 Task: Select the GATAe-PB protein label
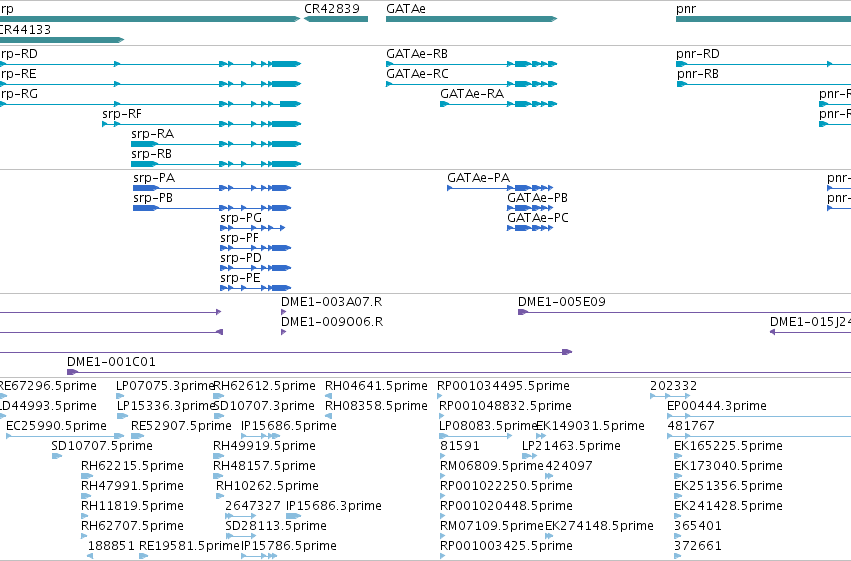pyautogui.click(x=537, y=198)
